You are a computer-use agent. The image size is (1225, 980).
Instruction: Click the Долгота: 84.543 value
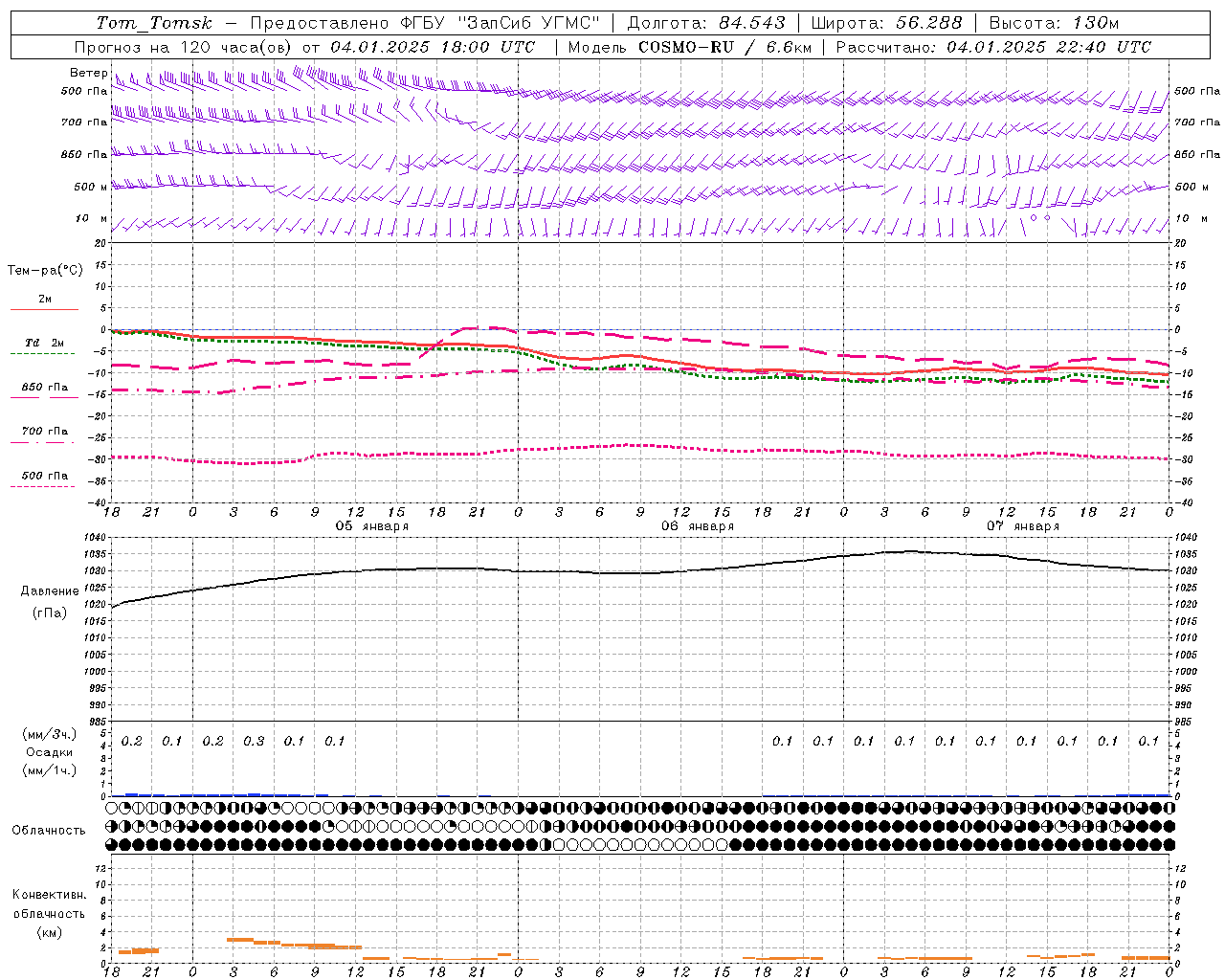coord(706,23)
